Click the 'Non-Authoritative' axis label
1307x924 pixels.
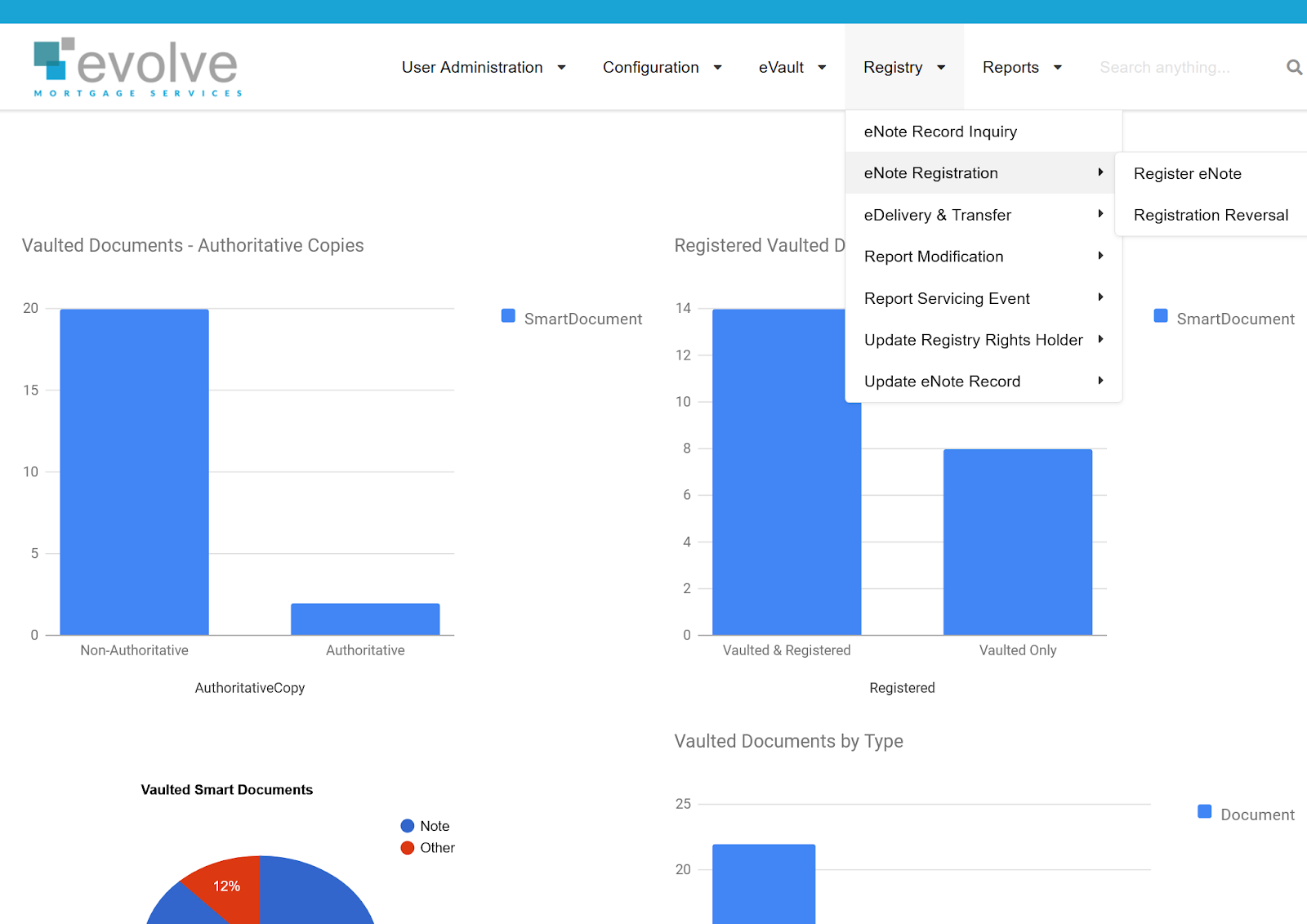135,650
